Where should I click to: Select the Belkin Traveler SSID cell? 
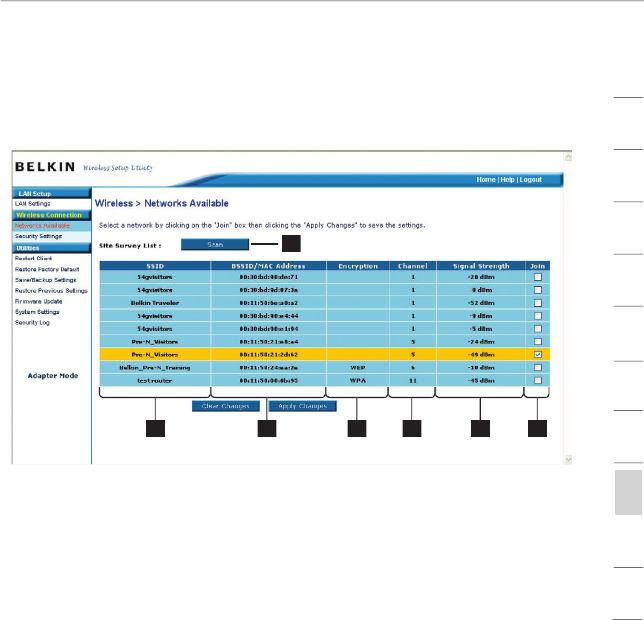click(x=155, y=303)
